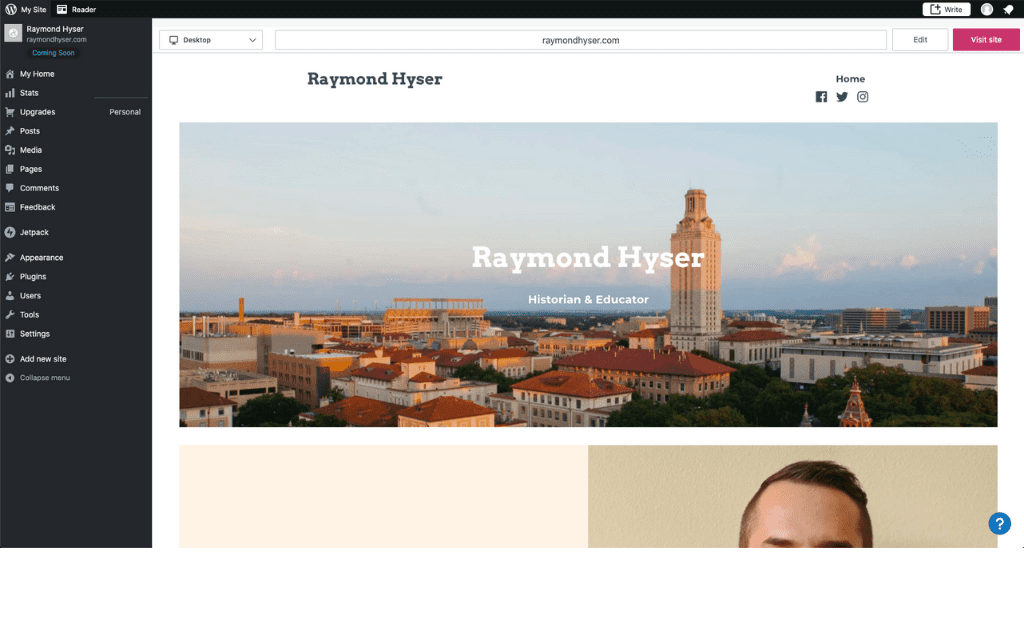Open My Site in top bar
1024x640 pixels.
pos(26,9)
